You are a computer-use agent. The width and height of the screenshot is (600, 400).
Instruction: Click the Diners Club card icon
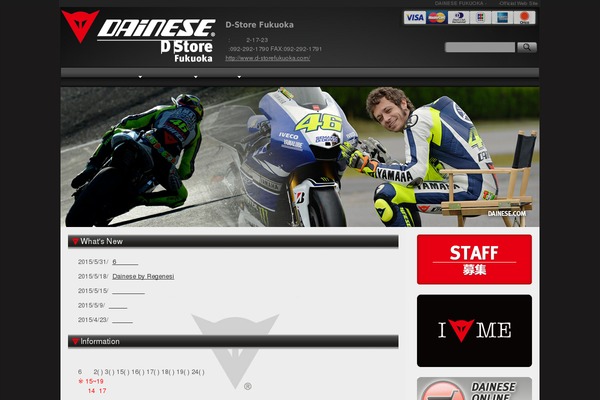458,18
